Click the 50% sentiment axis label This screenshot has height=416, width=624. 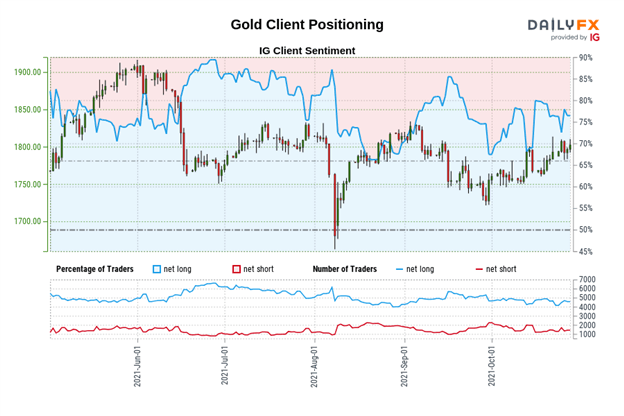click(585, 230)
